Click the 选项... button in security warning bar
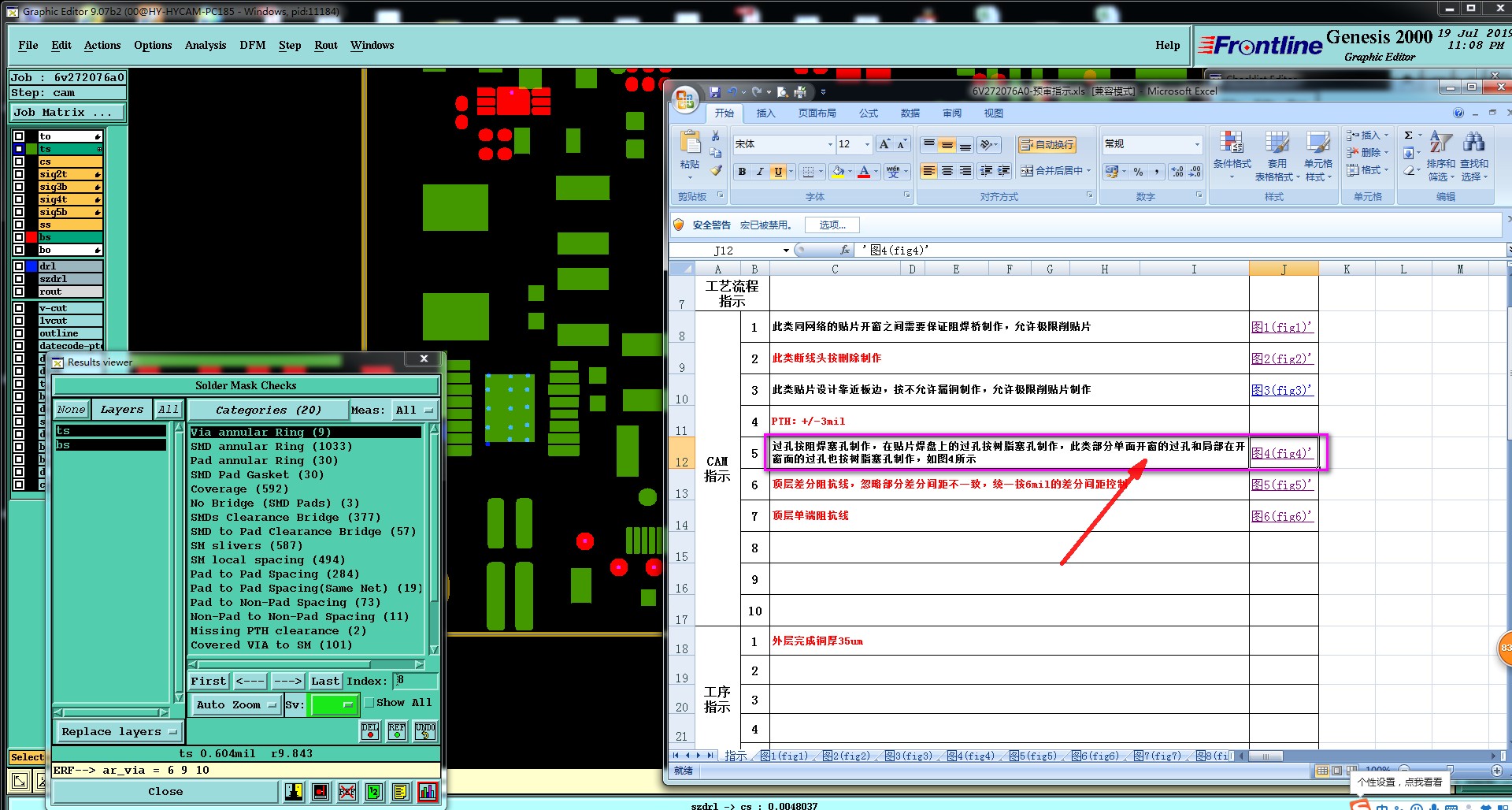The width and height of the screenshot is (1512, 810). (x=832, y=225)
